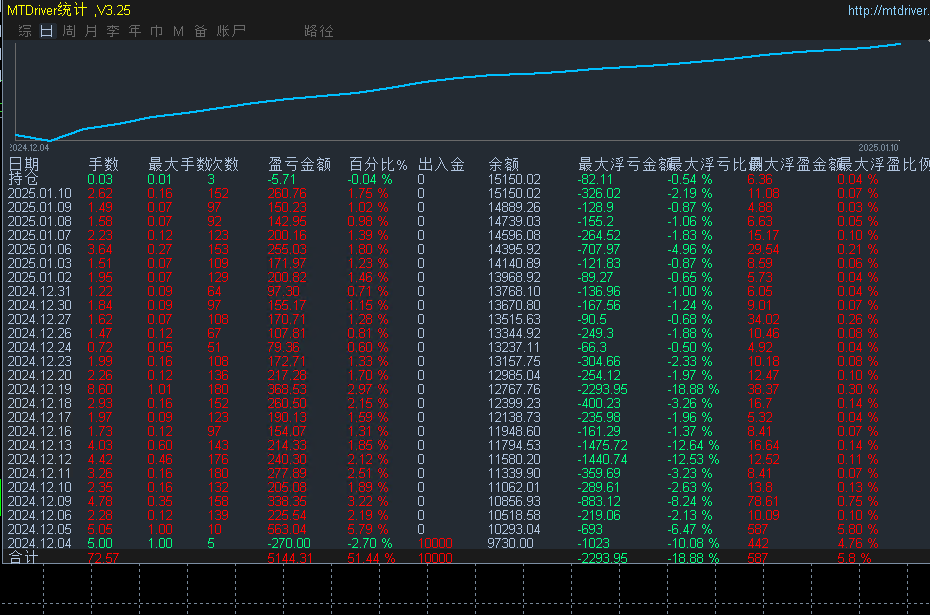Switch to the 账户 account tab
The width and height of the screenshot is (930, 615).
231,31
